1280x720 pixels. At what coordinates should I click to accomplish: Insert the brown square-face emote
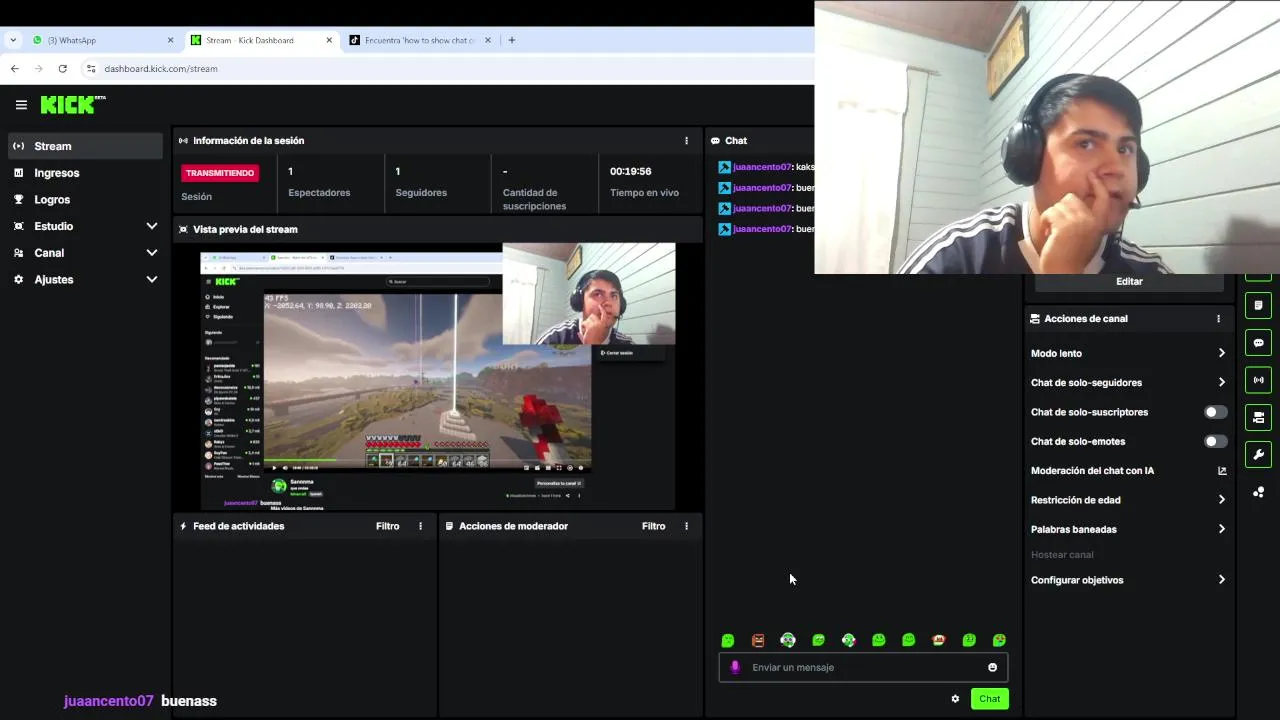click(758, 640)
